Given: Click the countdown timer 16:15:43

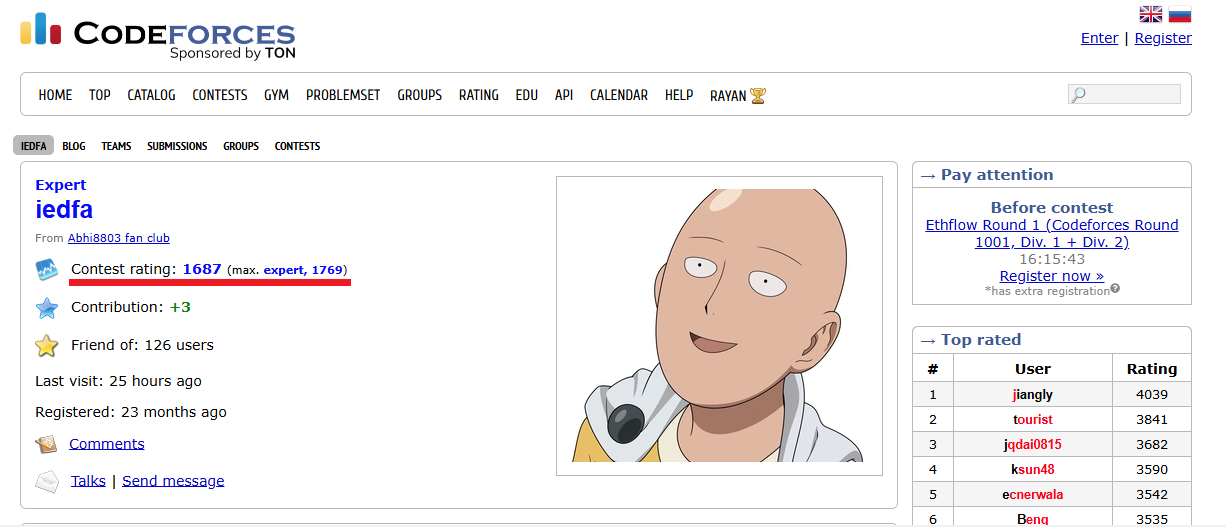Looking at the screenshot, I should [x=1052, y=258].
